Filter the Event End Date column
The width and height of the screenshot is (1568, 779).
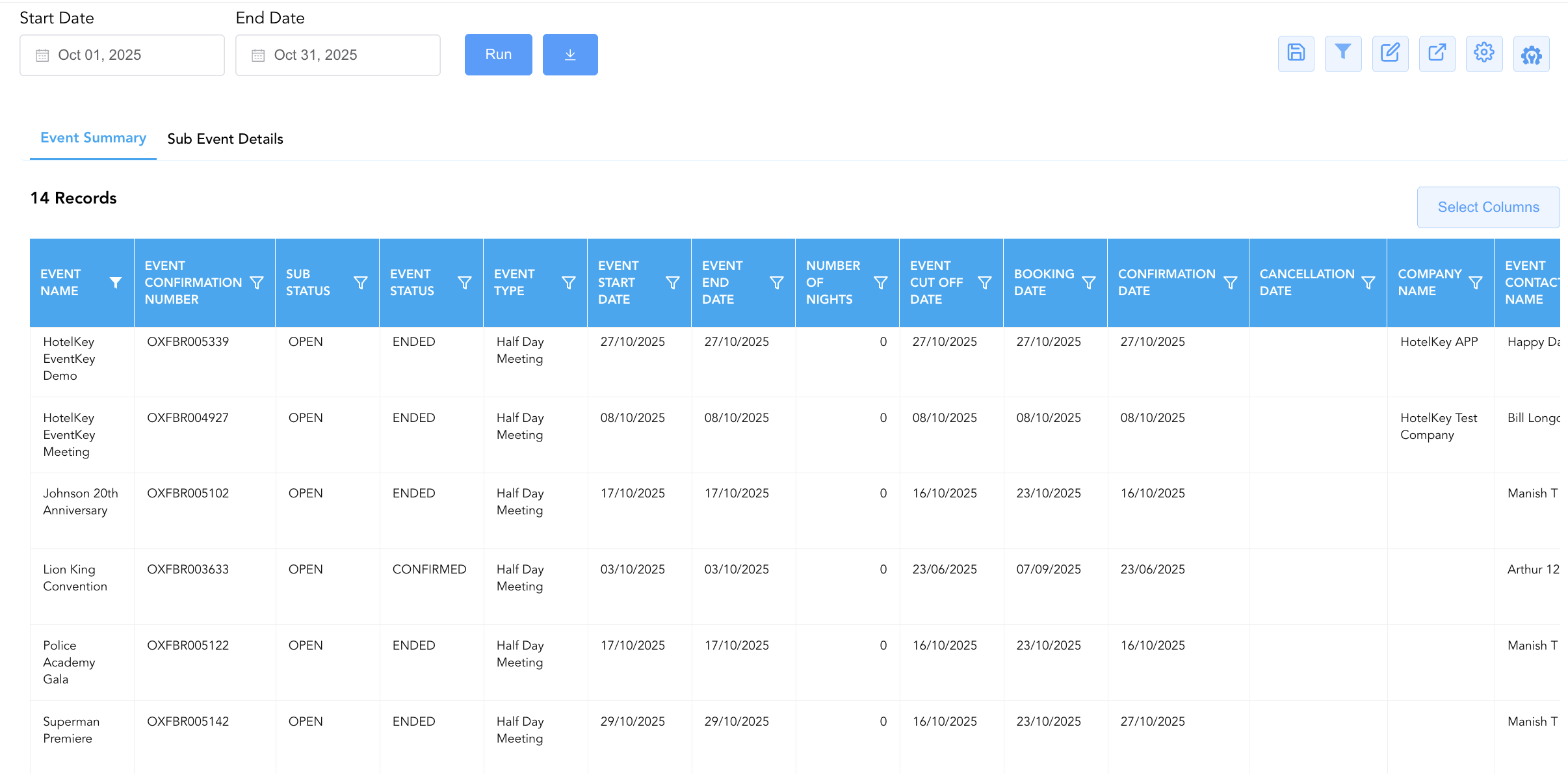coord(777,282)
